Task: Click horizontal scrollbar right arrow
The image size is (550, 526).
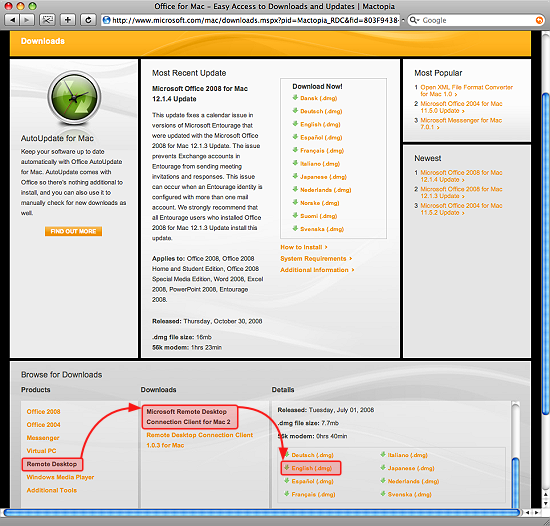Action: (536, 513)
